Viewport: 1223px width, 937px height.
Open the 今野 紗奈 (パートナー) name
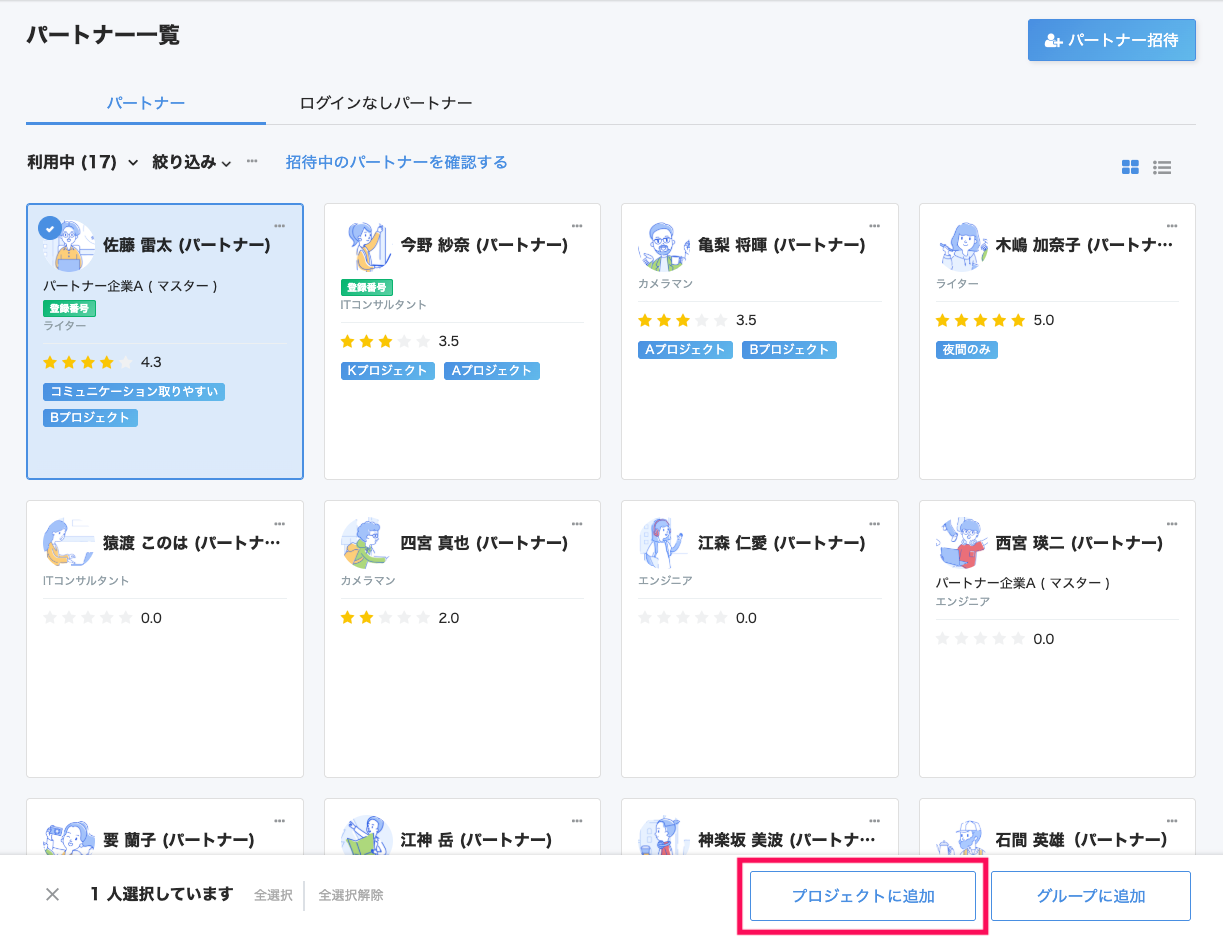pyautogui.click(x=484, y=245)
